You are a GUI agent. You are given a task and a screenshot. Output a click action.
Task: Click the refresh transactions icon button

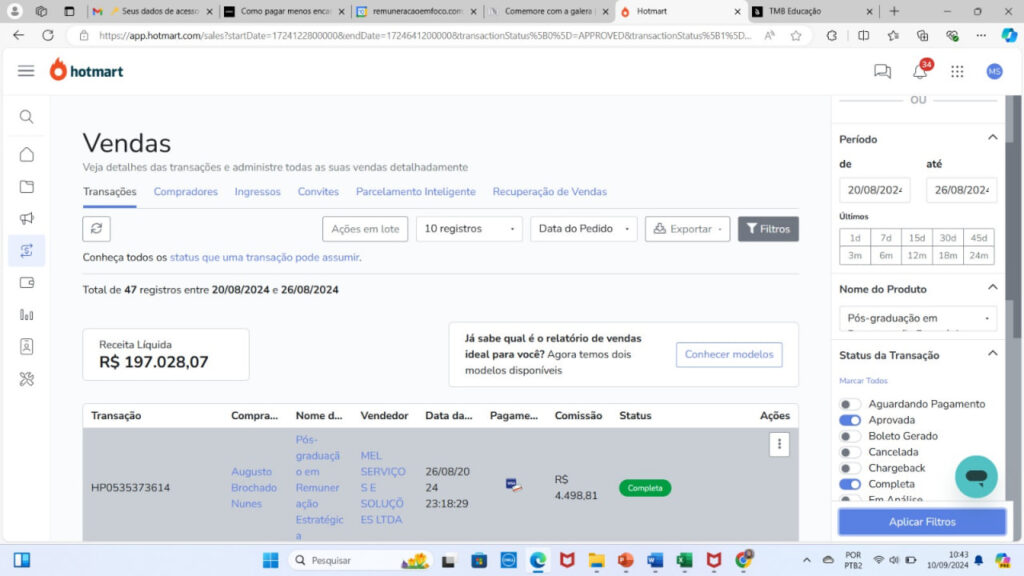click(x=96, y=229)
